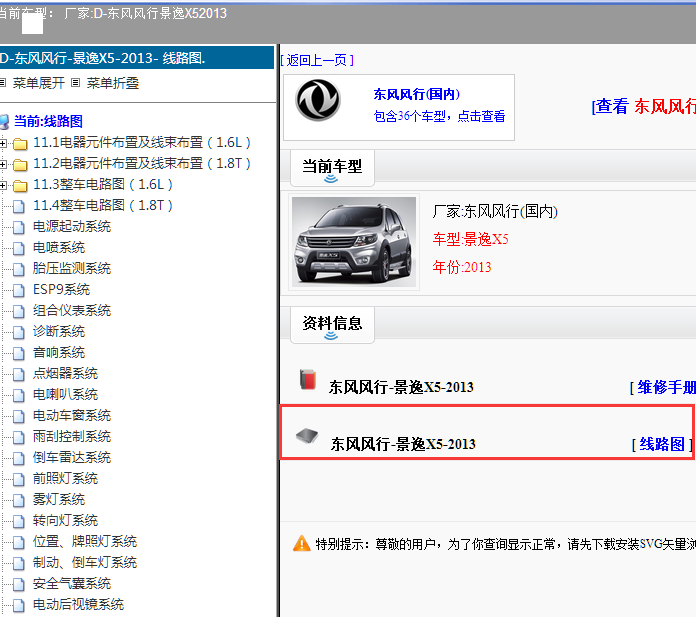Open 安全气囊系统 tree item
The image size is (696, 617).
(72, 583)
